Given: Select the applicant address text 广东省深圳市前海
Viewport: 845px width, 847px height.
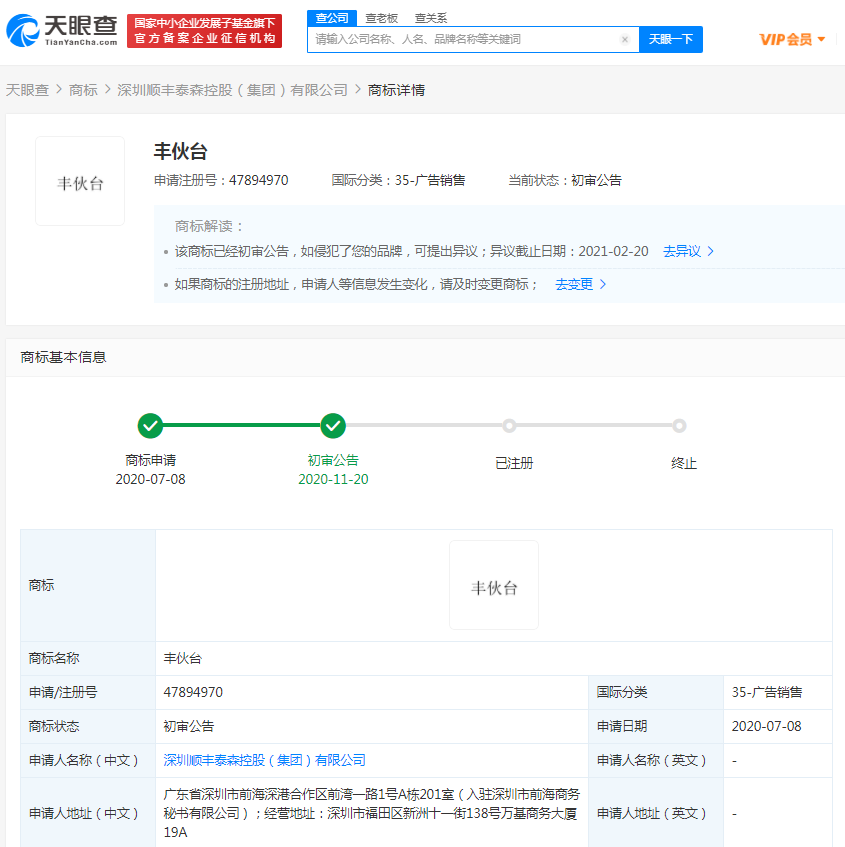Looking at the screenshot, I should (371, 813).
